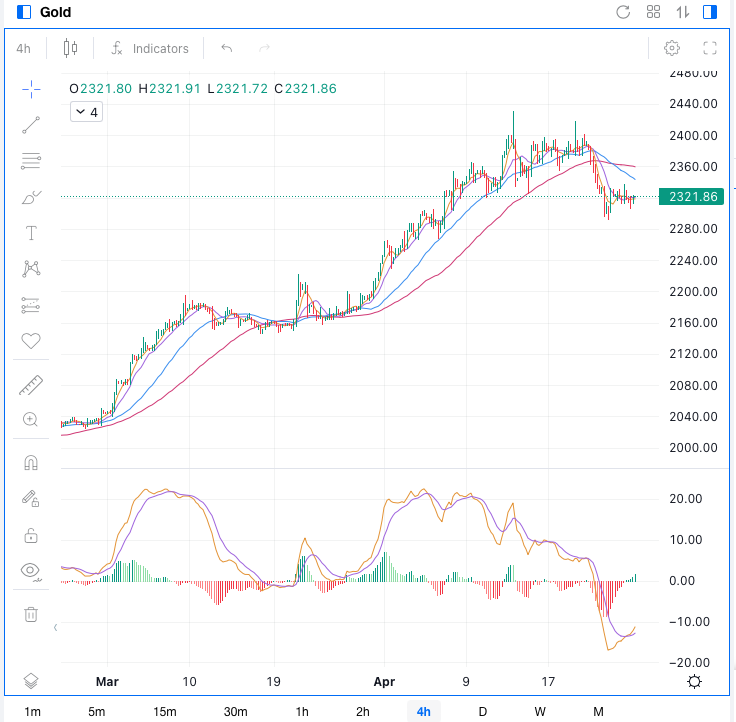The width and height of the screenshot is (736, 722).
Task: Click the undo arrow button
Action: coord(227,48)
